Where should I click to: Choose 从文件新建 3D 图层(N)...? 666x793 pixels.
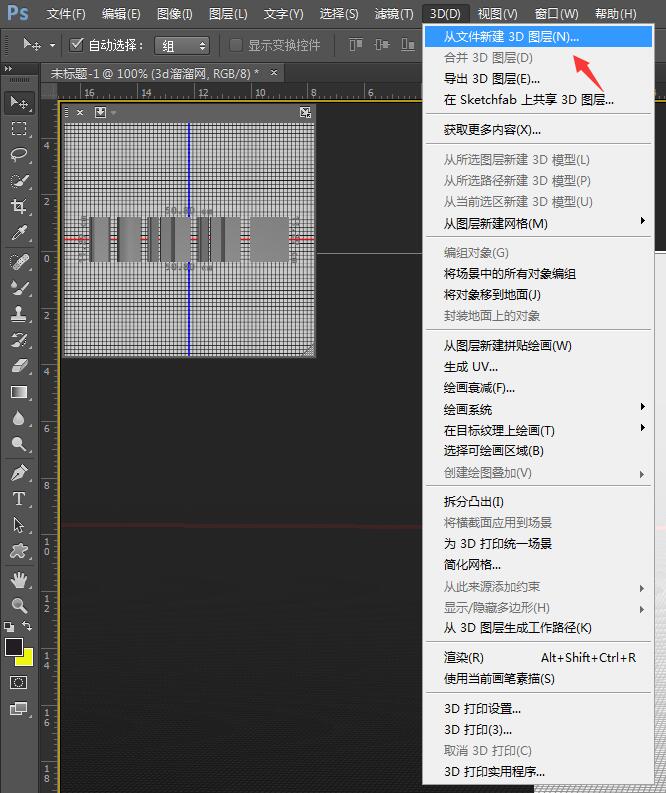(x=538, y=36)
